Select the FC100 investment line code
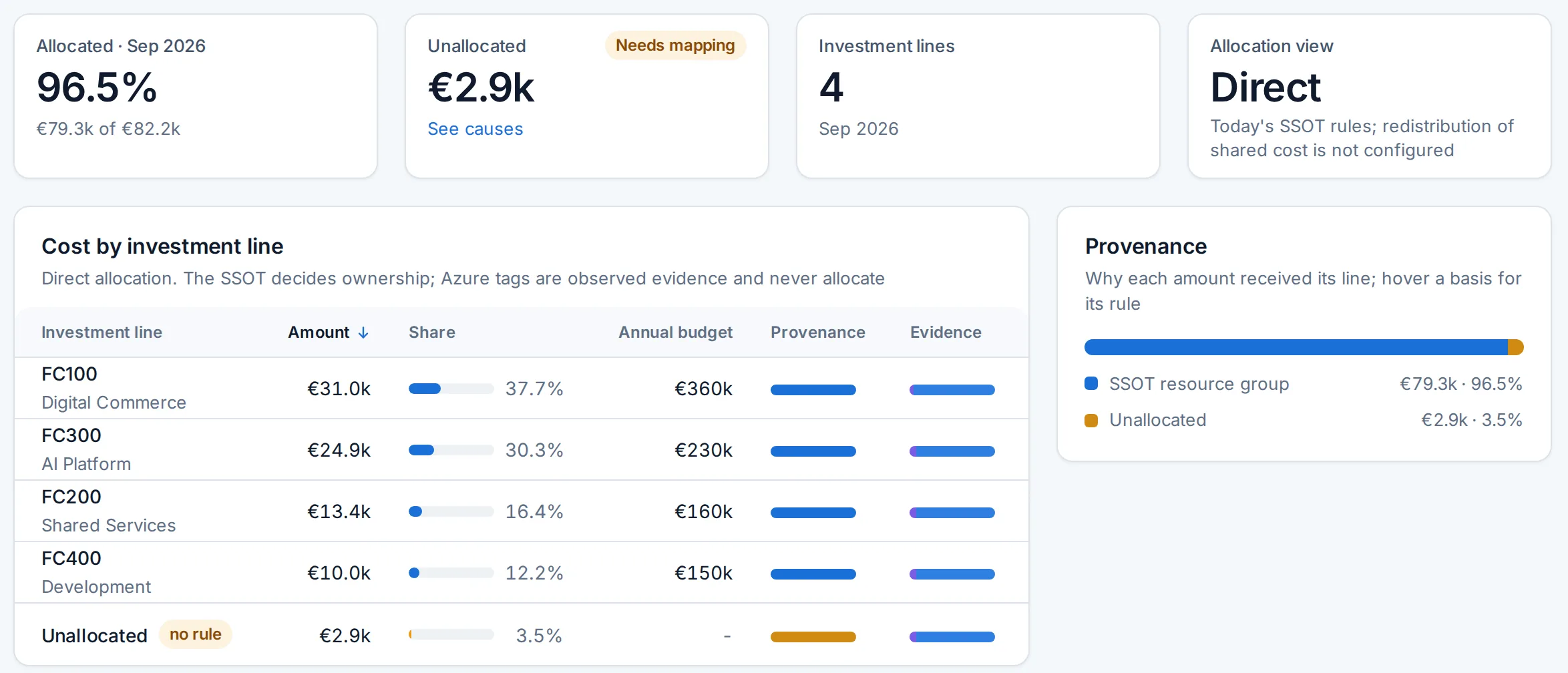Image resolution: width=1568 pixels, height=673 pixels. click(69, 374)
